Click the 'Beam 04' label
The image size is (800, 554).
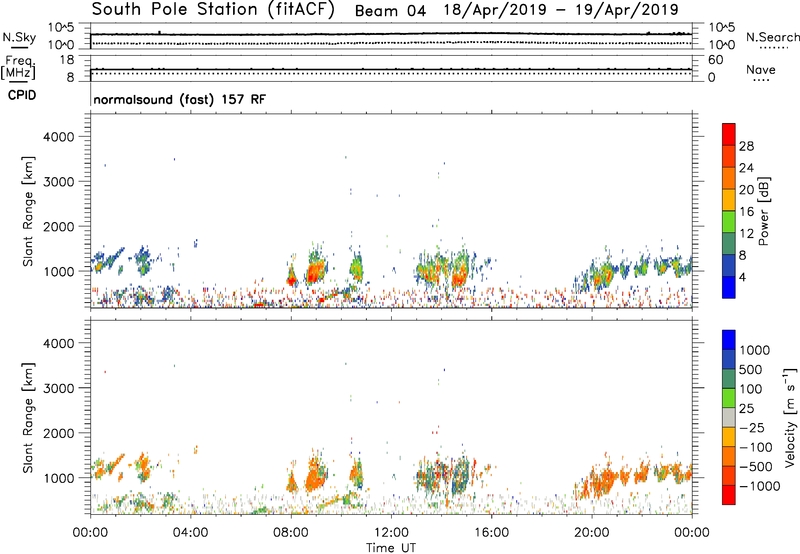390,11
